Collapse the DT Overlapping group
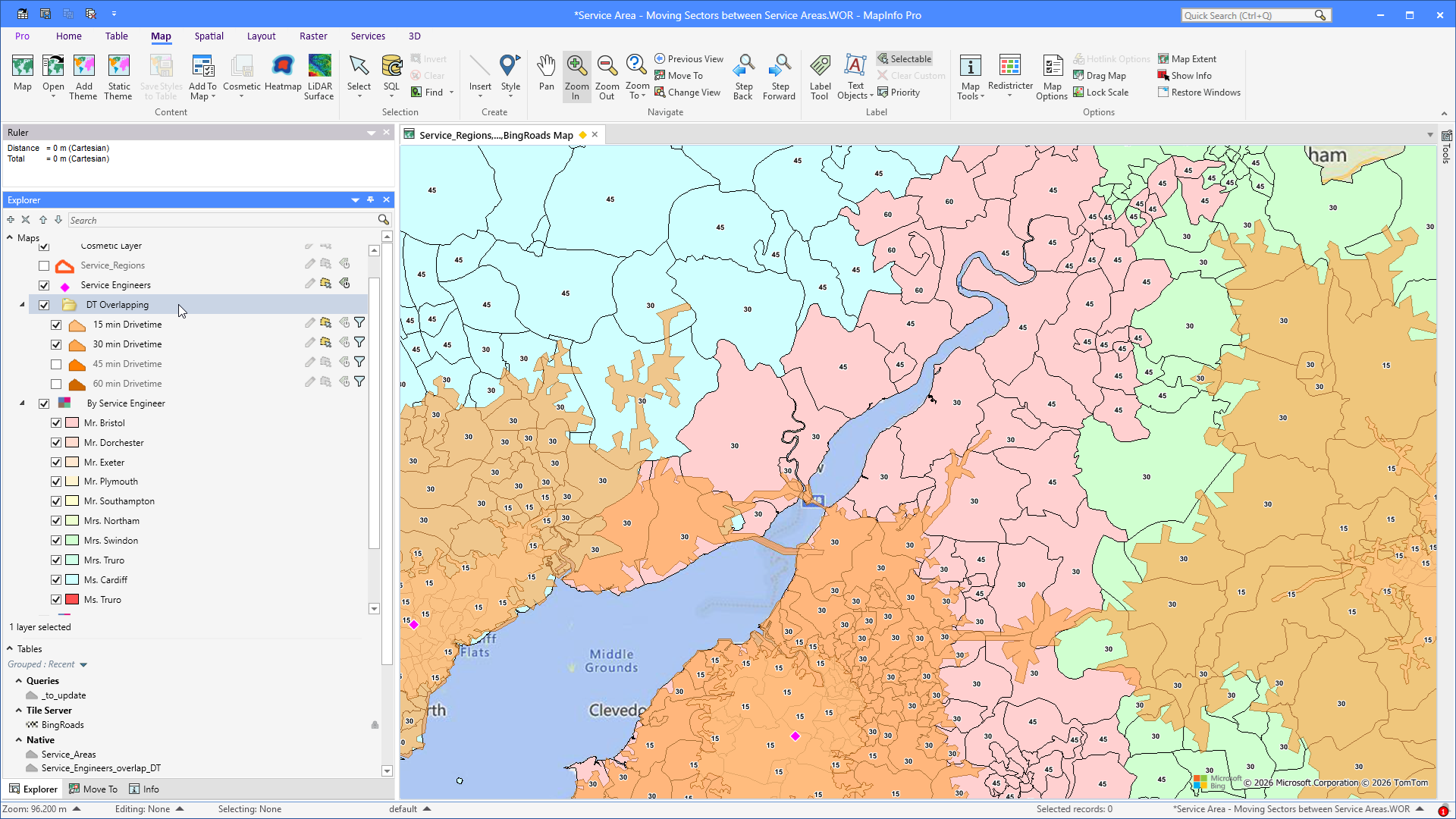Viewport: 1456px width, 819px height. click(x=22, y=305)
